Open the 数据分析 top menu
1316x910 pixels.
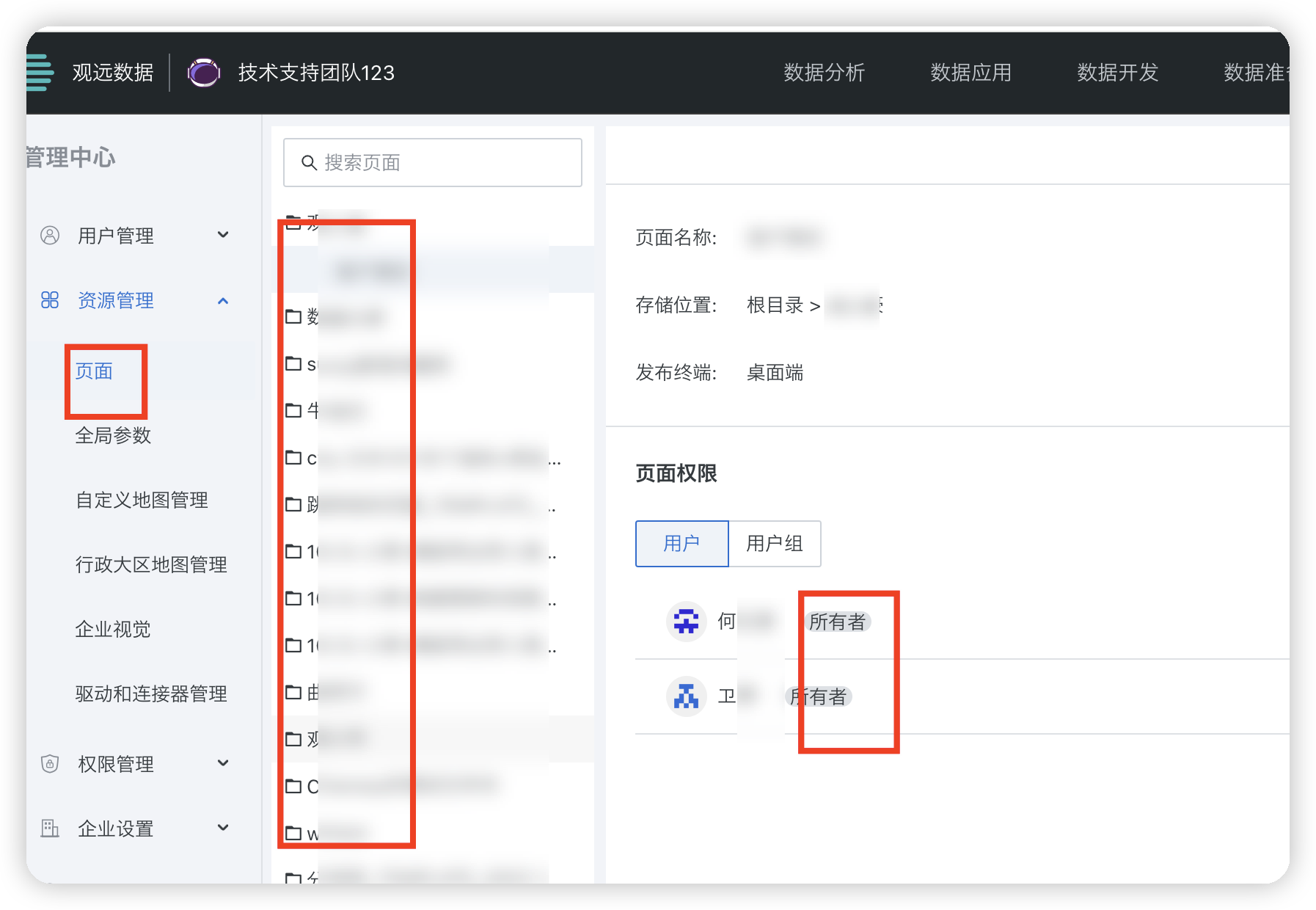point(824,73)
